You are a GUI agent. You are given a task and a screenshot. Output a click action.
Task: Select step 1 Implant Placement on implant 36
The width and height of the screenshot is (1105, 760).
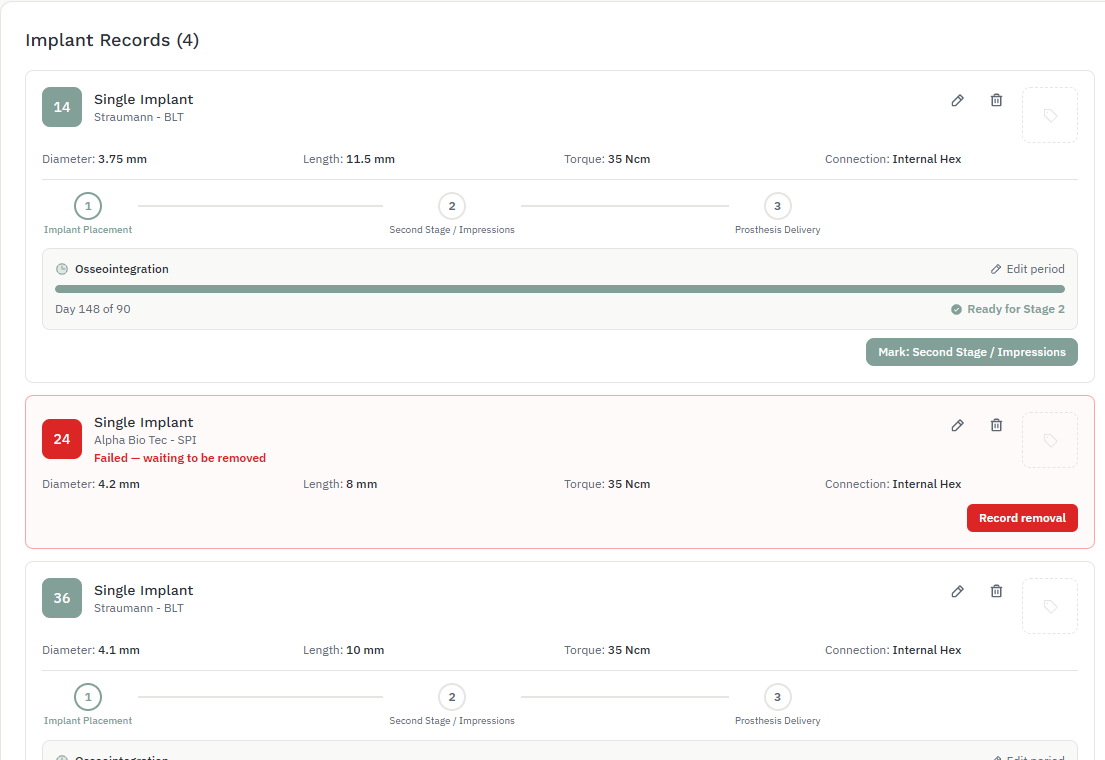(88, 697)
